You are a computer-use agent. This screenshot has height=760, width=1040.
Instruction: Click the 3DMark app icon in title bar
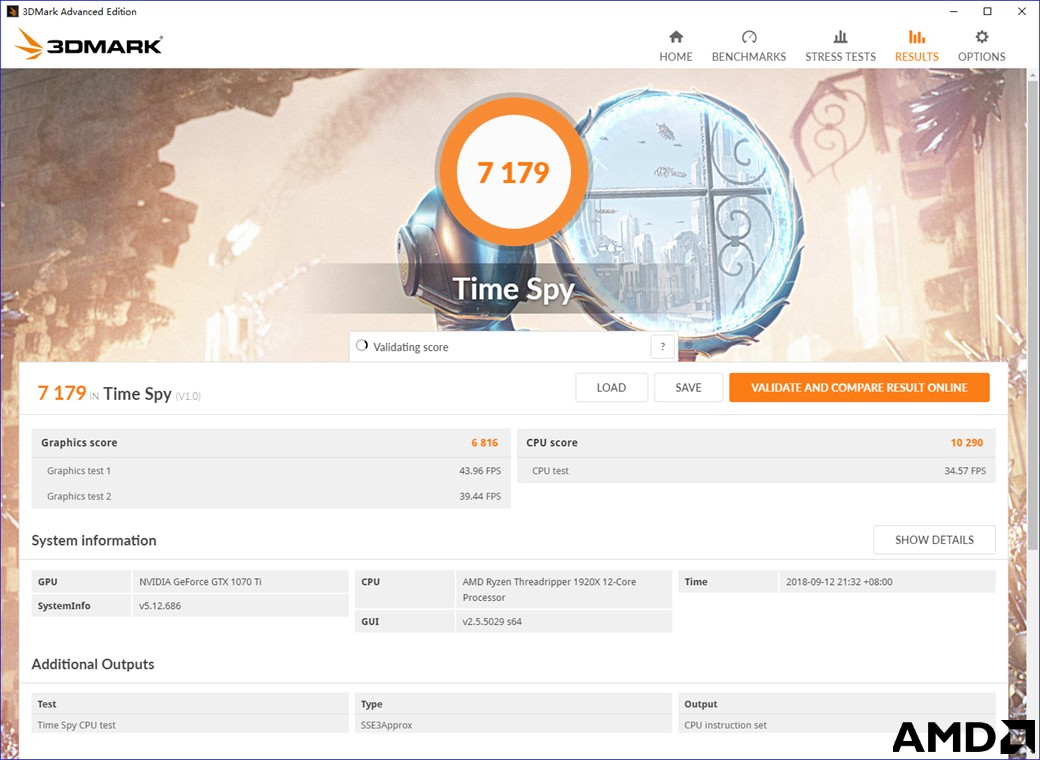coord(11,11)
